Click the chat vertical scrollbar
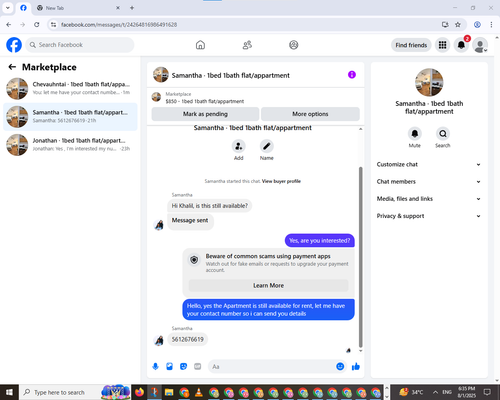500x400 pixels. coord(360,257)
